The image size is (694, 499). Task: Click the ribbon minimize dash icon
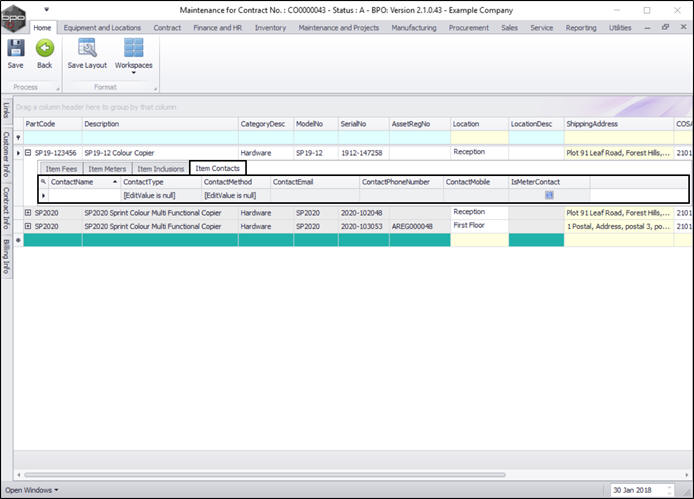648,27
